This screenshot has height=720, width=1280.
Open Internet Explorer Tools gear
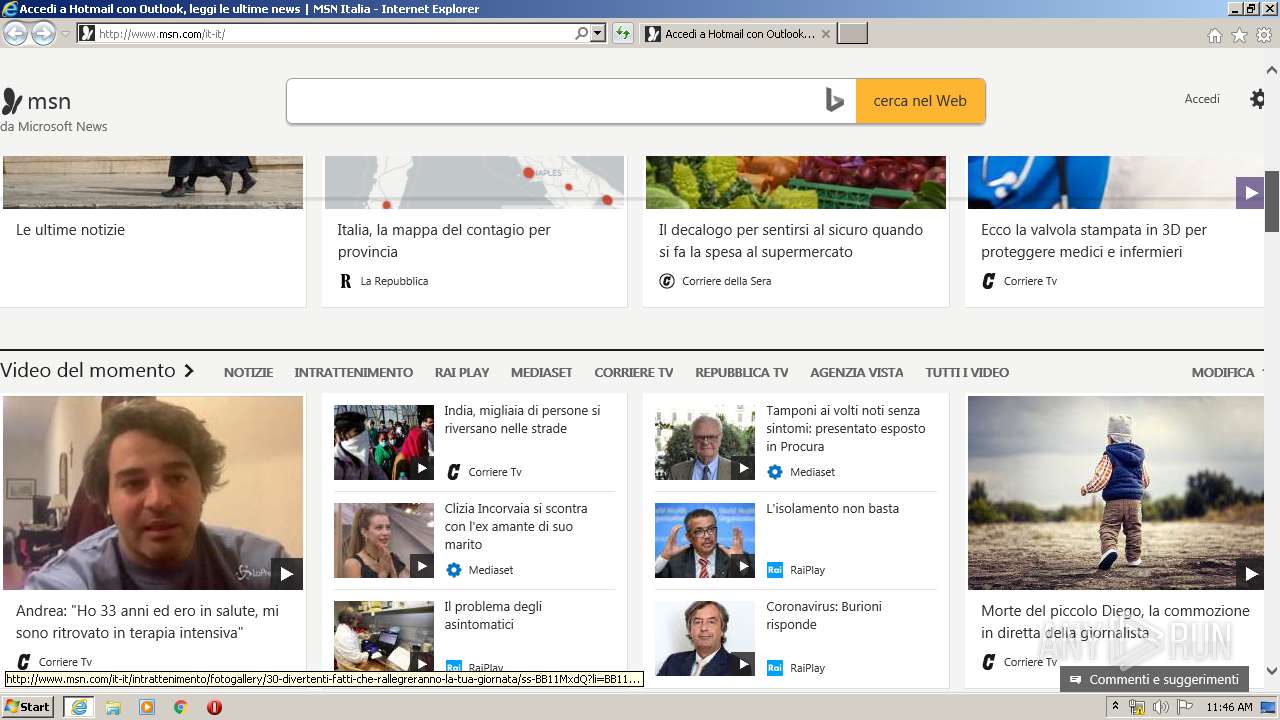tap(1264, 35)
